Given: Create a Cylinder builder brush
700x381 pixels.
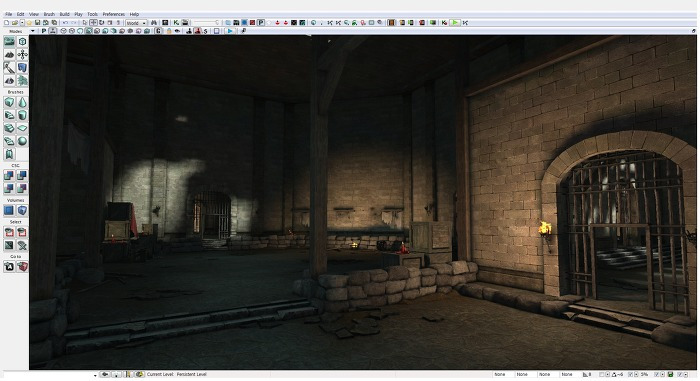Looking at the screenshot, I should click(x=22, y=115).
